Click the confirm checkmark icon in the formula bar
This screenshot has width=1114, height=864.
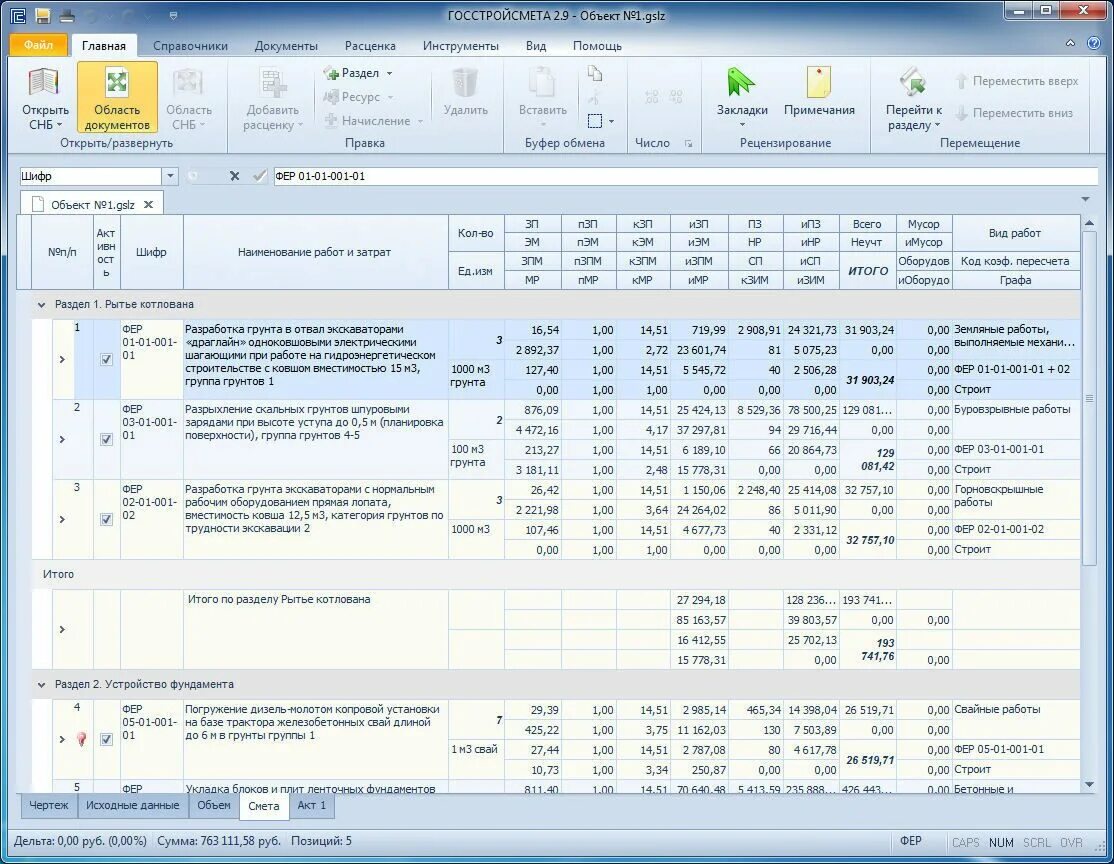[259, 176]
